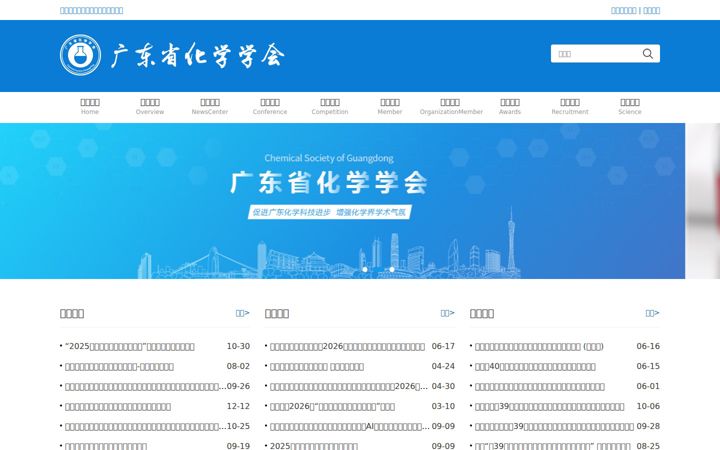
Task: Select the Science navigation item
Action: 630,107
